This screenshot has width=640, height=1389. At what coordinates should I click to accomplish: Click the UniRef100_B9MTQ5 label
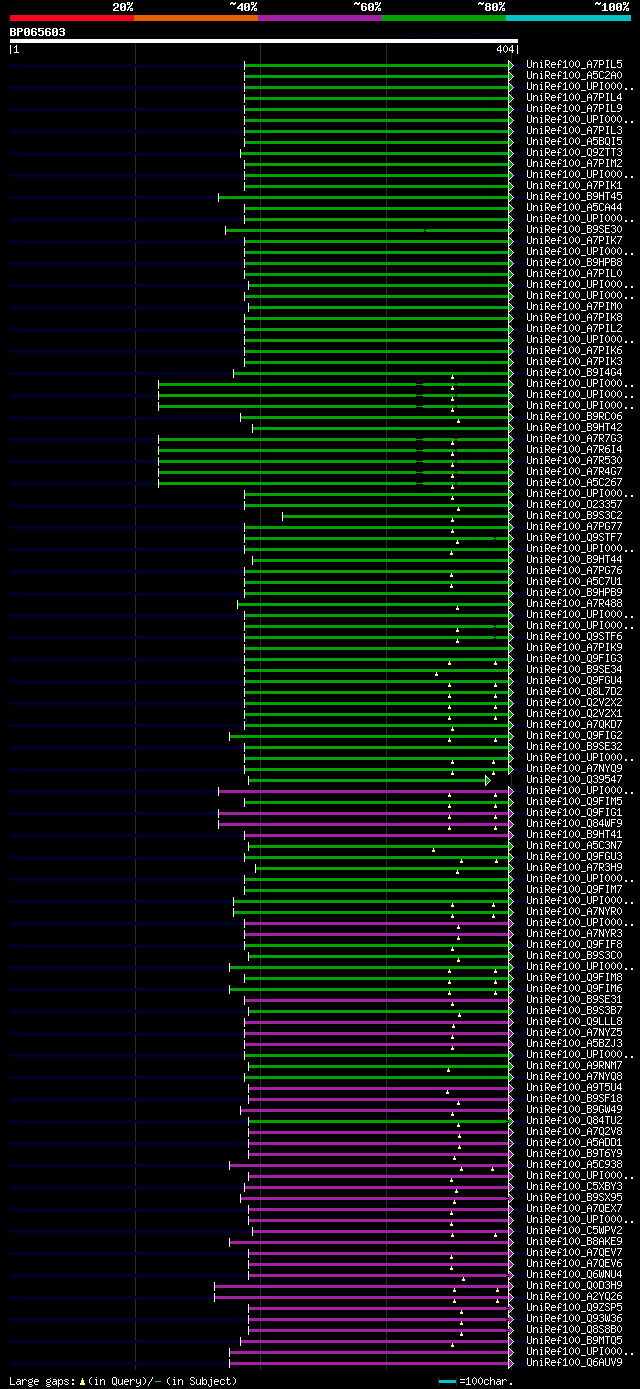574,1340
